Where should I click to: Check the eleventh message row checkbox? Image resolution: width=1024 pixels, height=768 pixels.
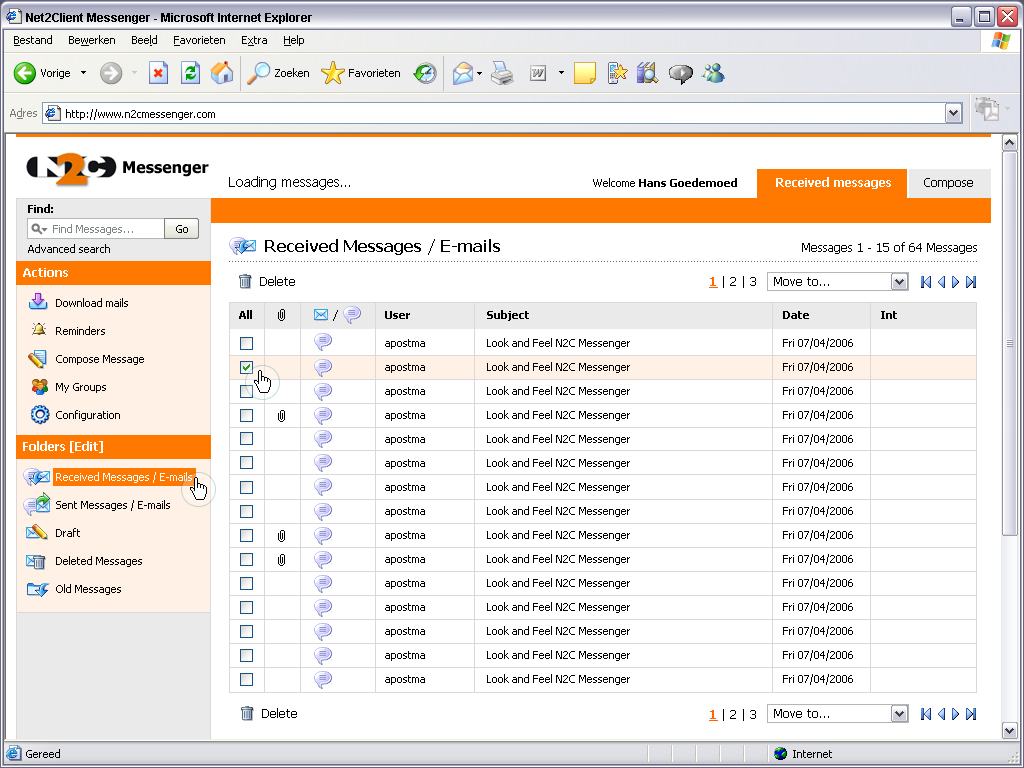pyautogui.click(x=246, y=583)
